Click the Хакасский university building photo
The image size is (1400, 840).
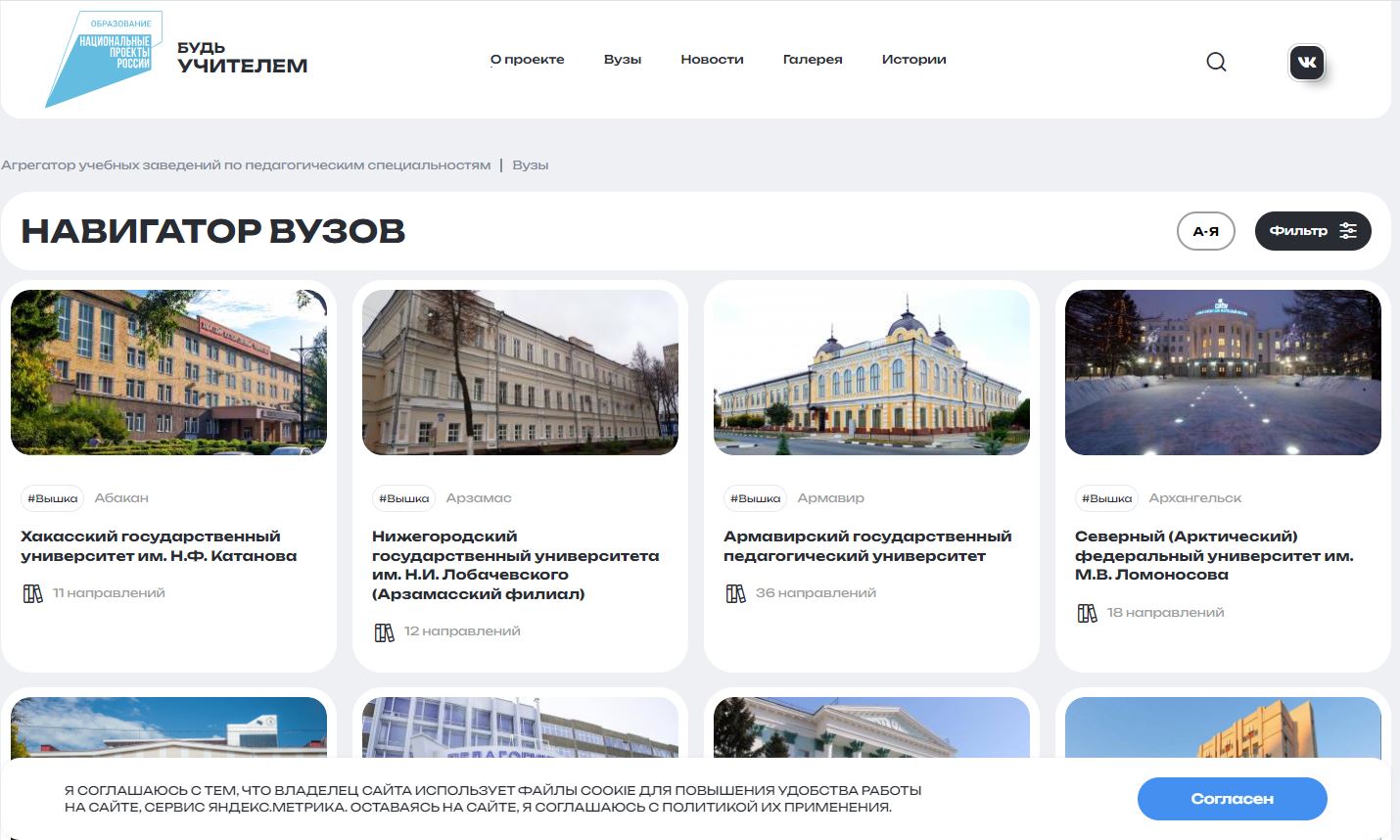point(168,372)
